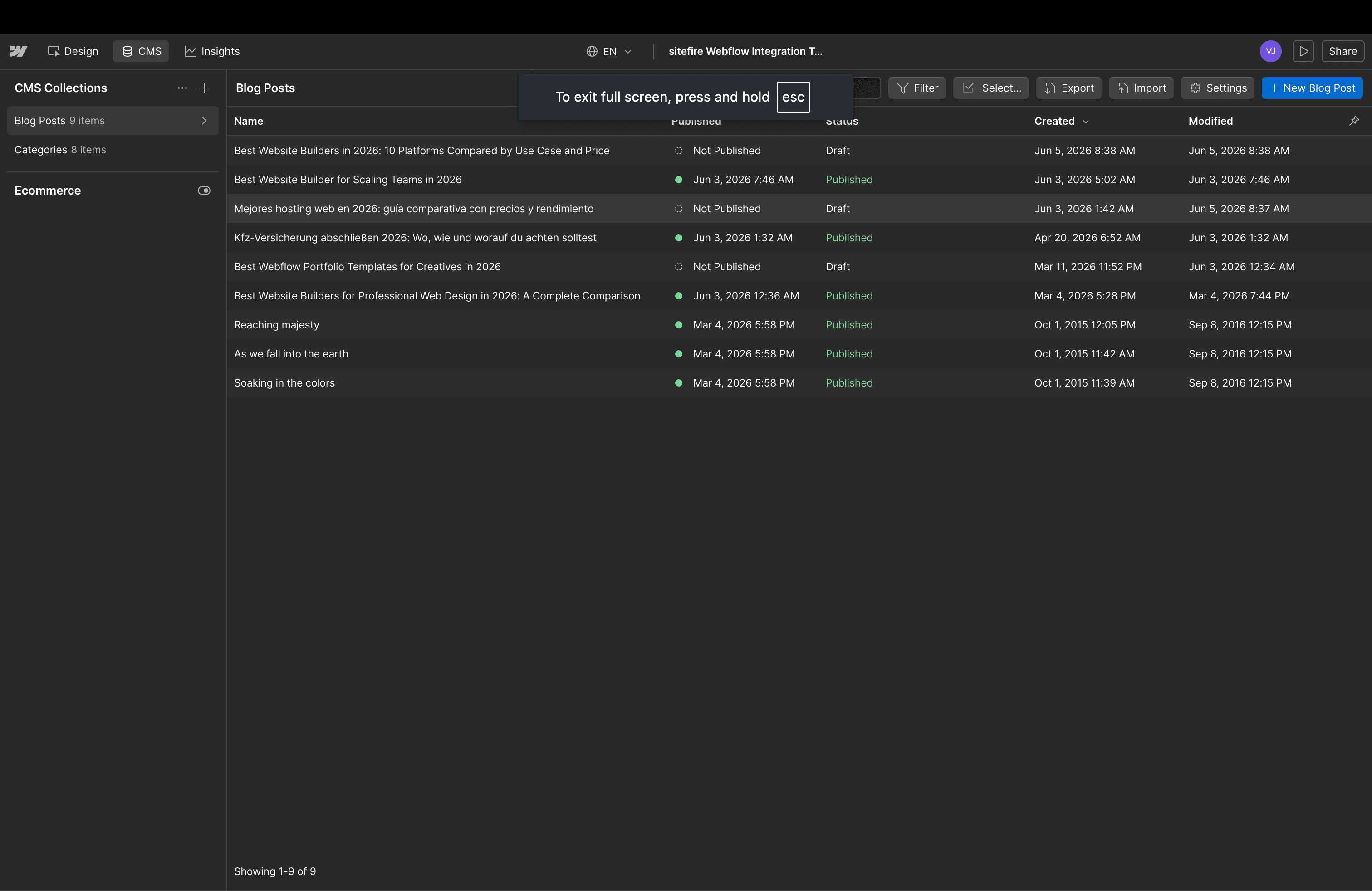Click 'Mar 4, 2026 7:44 PM' modified date

pos(1239,296)
